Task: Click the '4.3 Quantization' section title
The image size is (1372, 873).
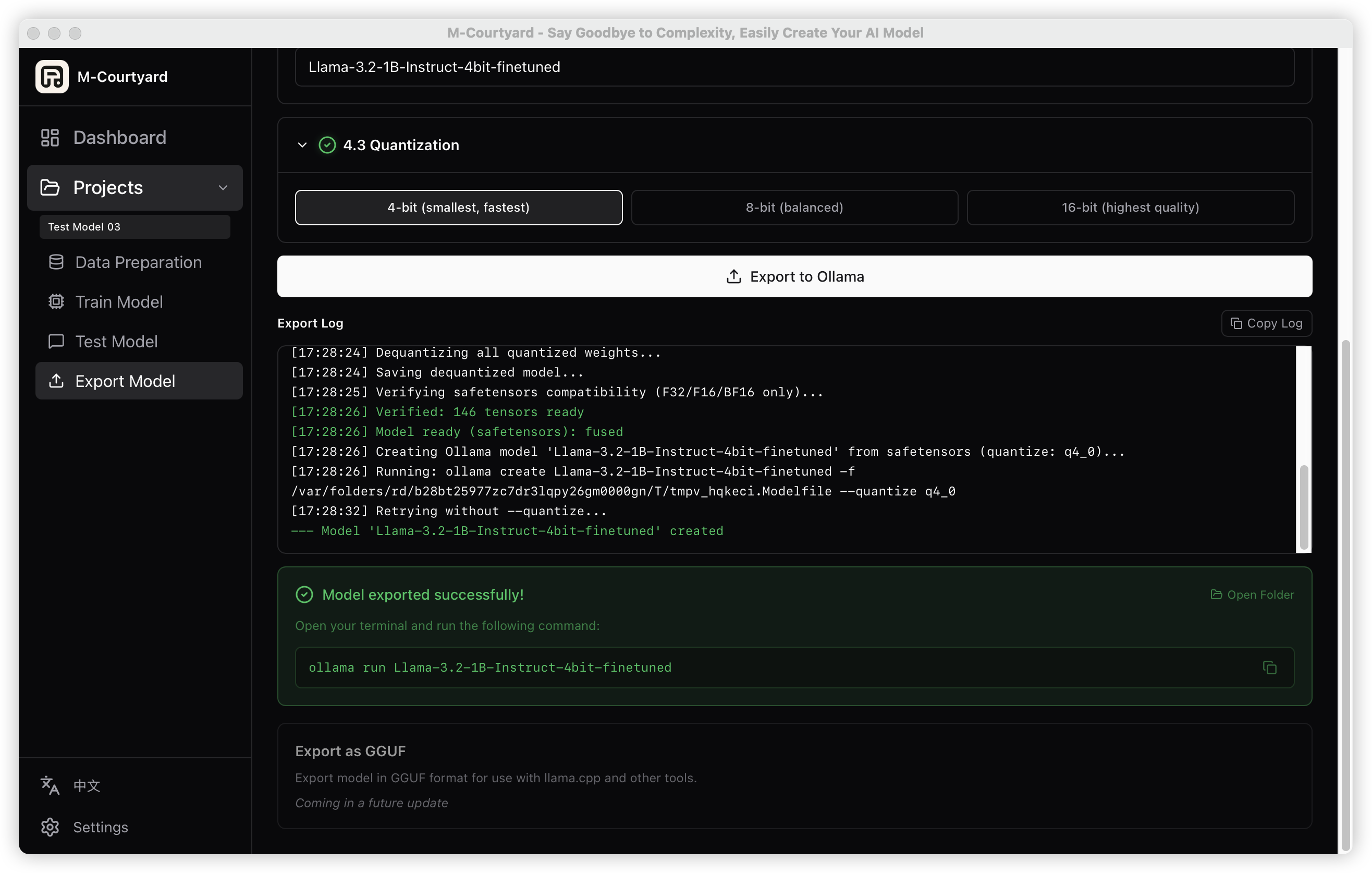Action: point(401,145)
